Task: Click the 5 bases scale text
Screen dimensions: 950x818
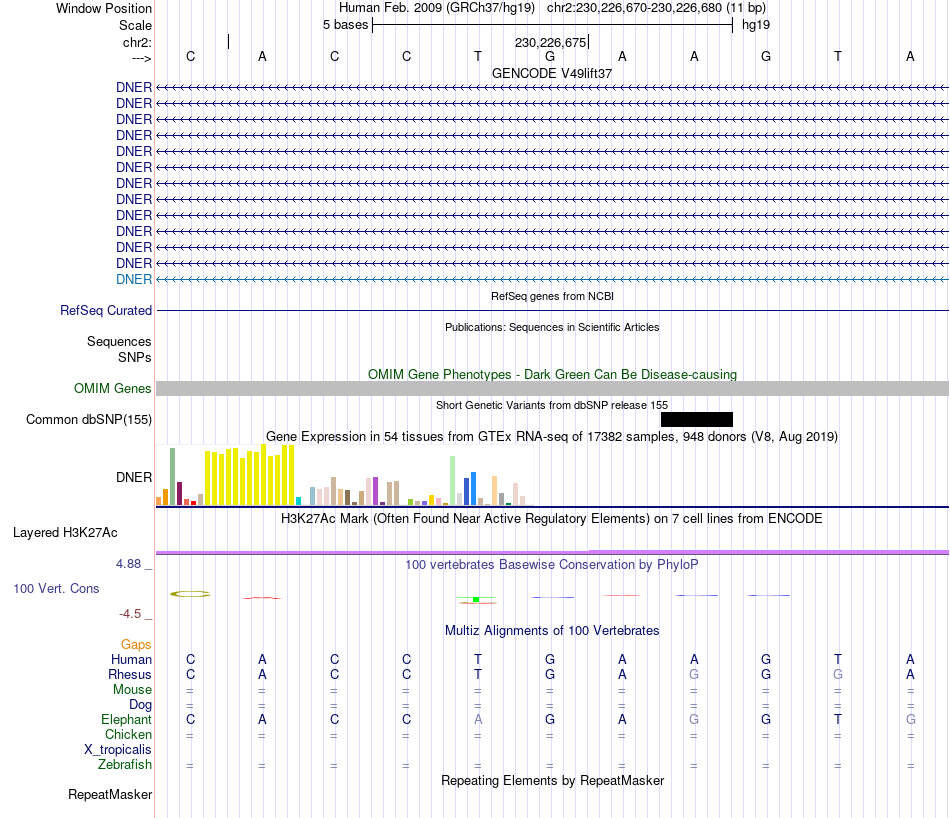Action: click(x=345, y=25)
